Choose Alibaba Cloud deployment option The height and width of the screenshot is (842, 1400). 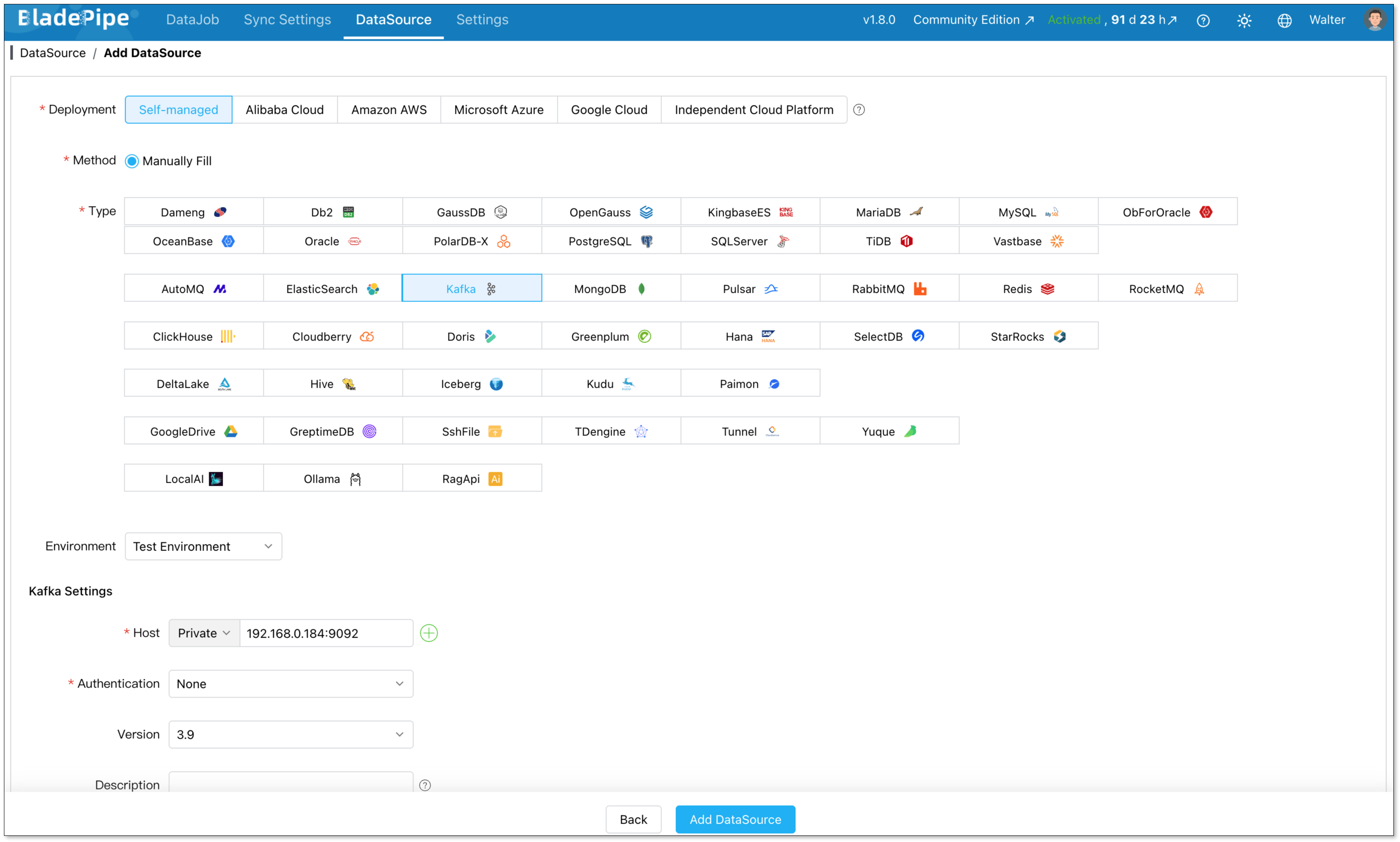click(284, 109)
